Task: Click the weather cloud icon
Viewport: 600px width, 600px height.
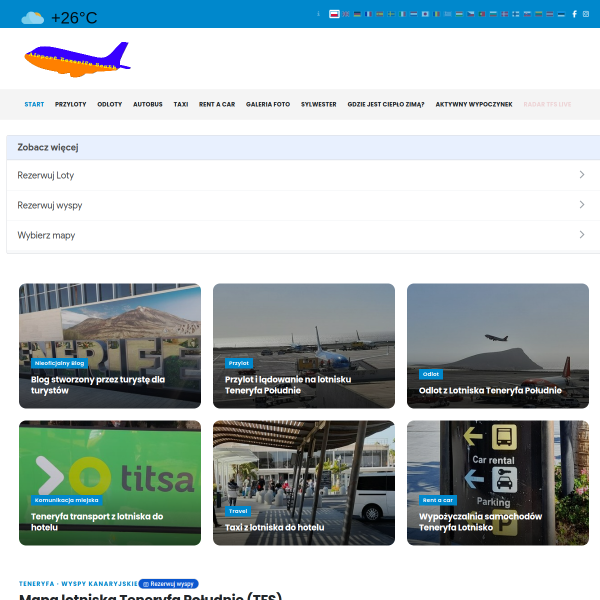Action: click(33, 18)
